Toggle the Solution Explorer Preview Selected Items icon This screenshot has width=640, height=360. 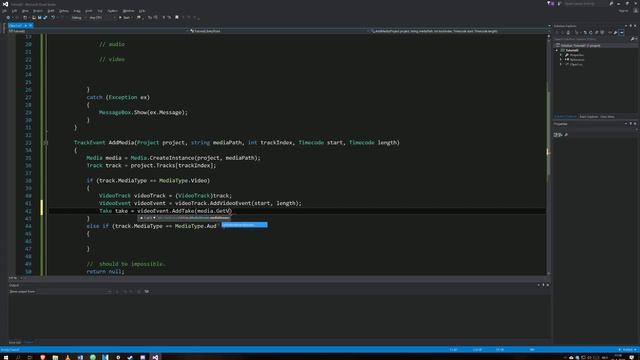(x=621, y=33)
